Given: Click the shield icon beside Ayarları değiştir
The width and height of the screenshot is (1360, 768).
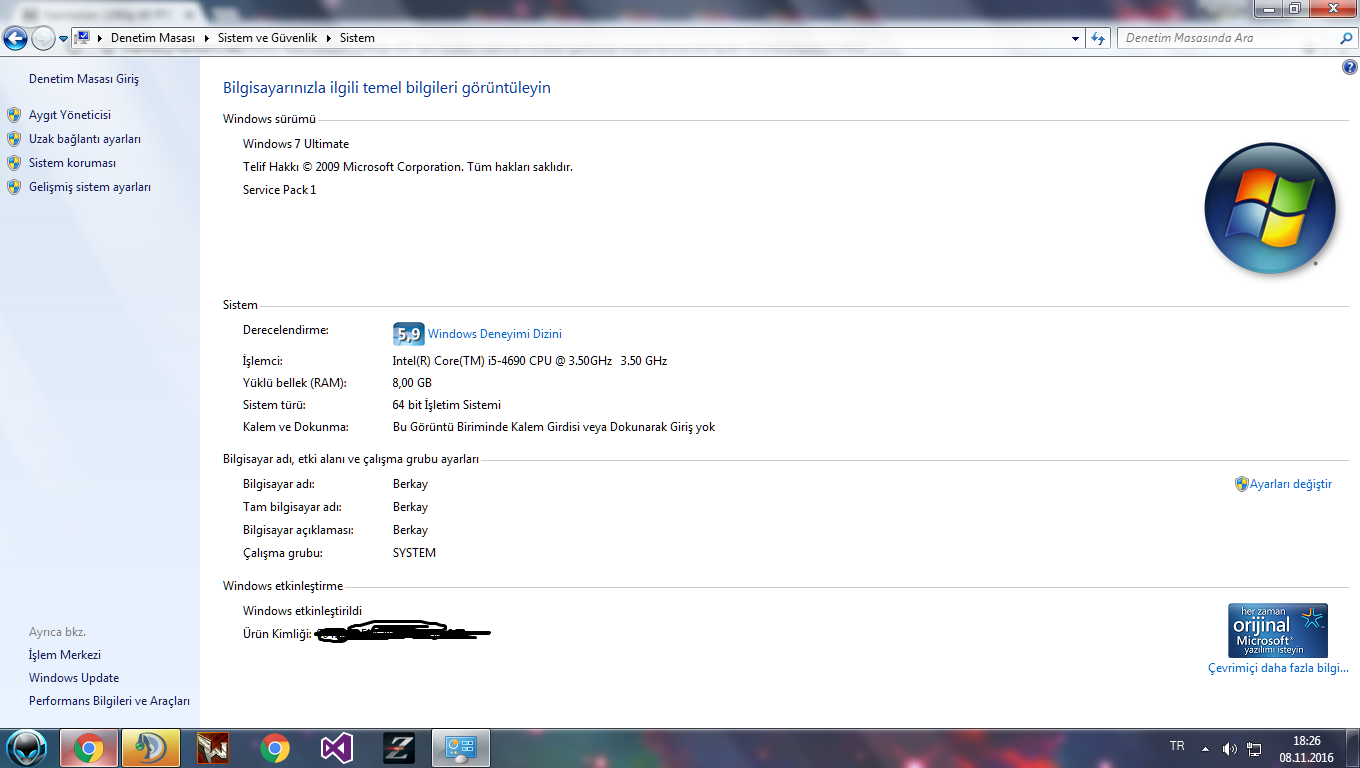Looking at the screenshot, I should [x=1242, y=484].
